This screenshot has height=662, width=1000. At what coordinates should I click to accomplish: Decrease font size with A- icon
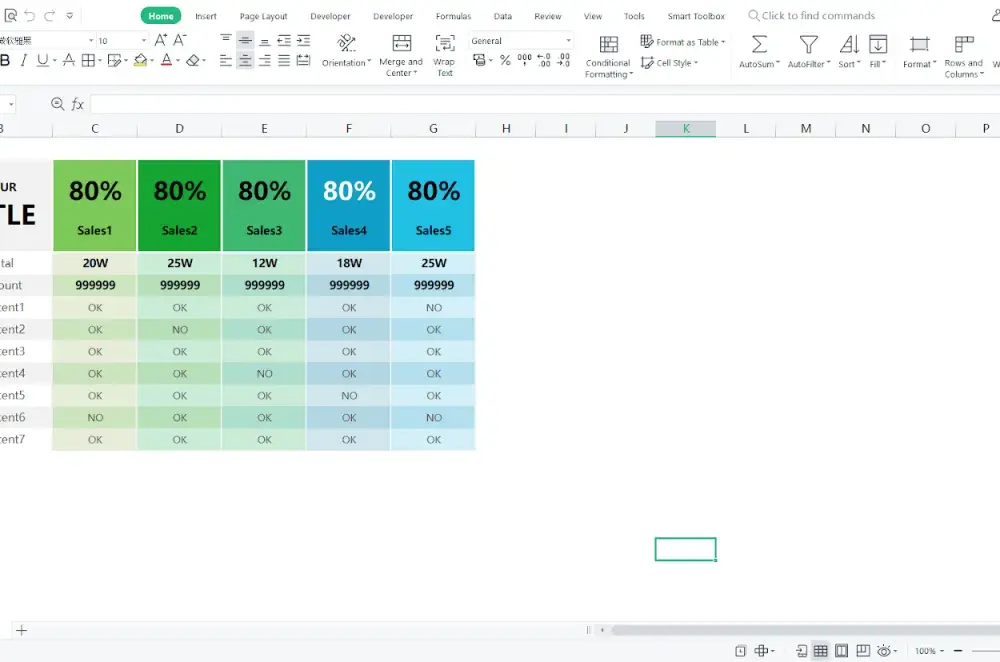click(180, 40)
